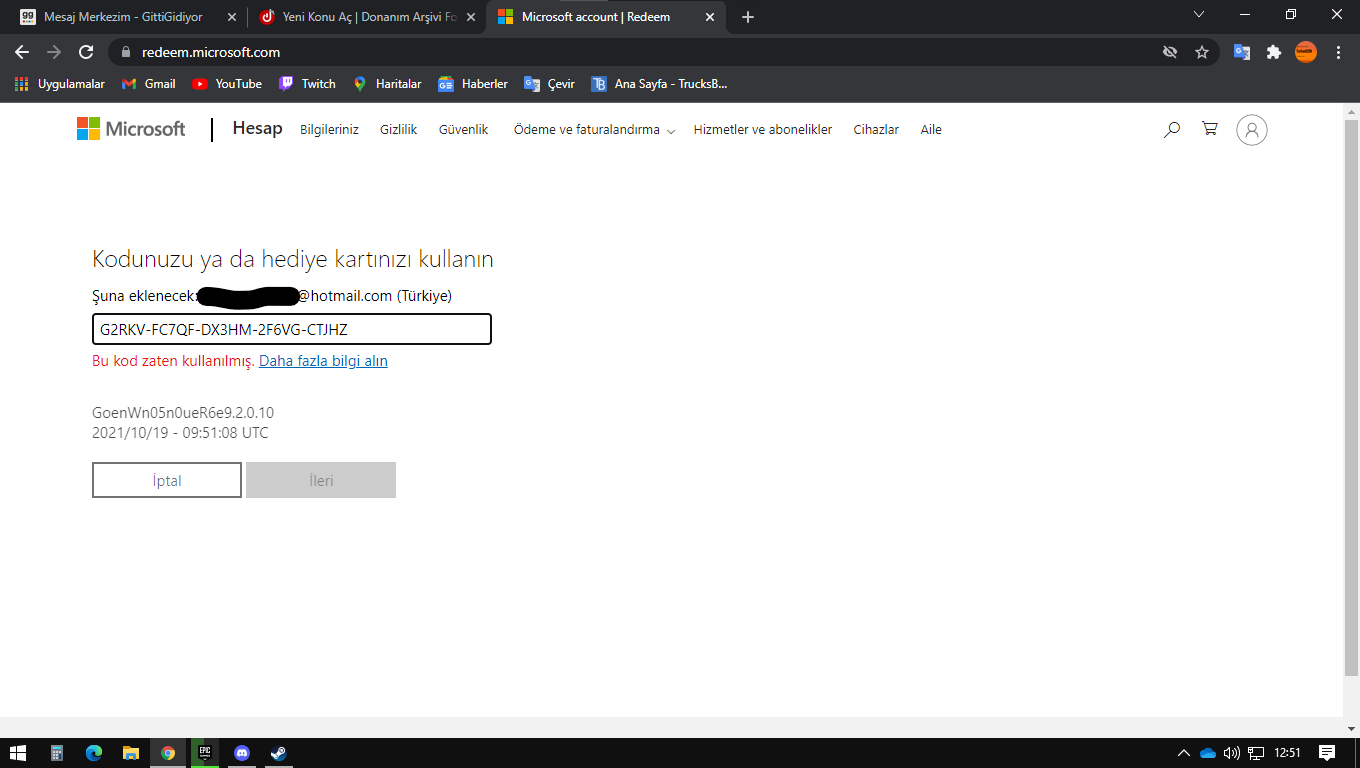Reload the page with refresh icon

pyautogui.click(x=86, y=52)
